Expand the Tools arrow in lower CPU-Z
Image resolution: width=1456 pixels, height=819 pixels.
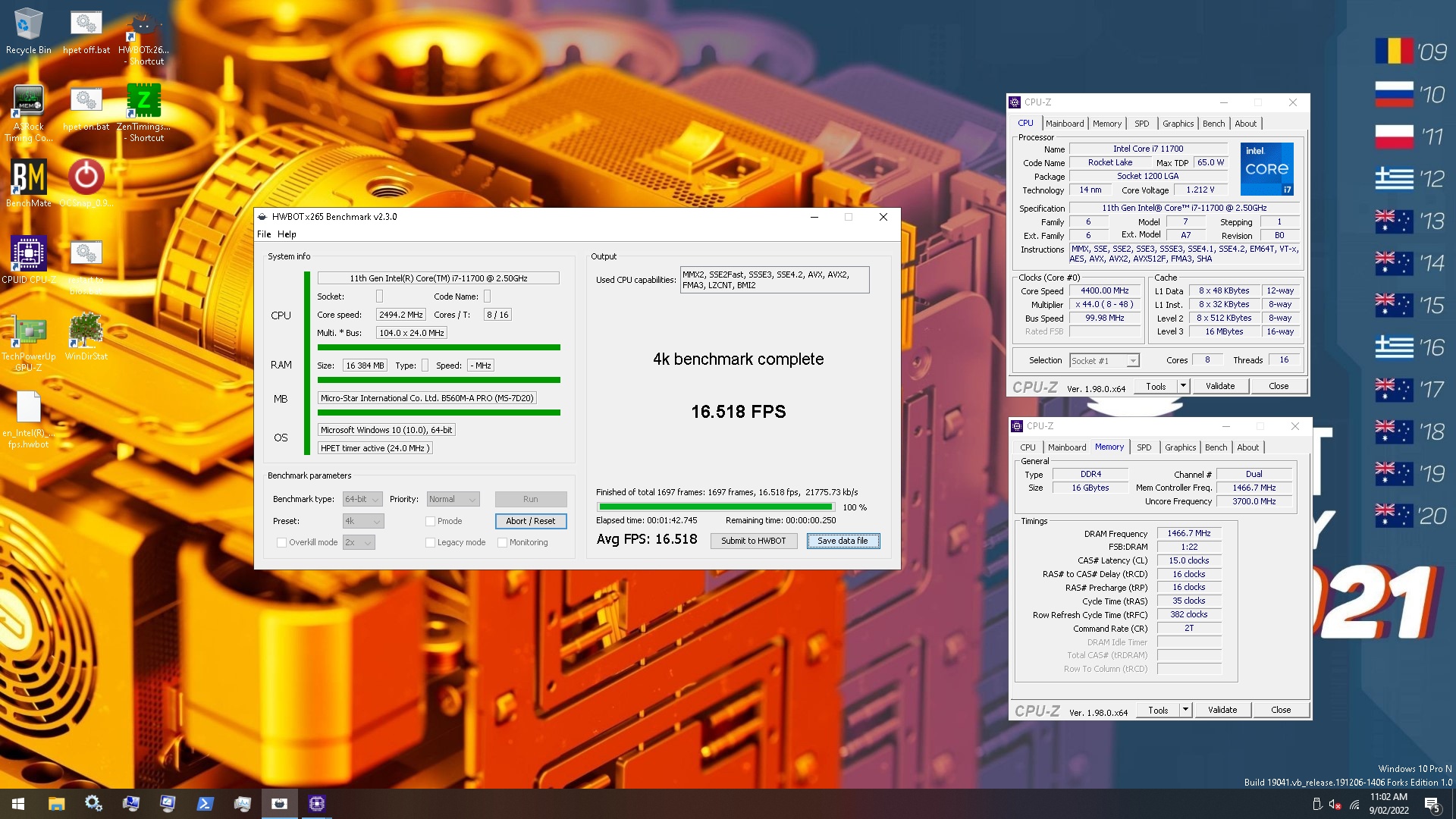pyautogui.click(x=1185, y=710)
